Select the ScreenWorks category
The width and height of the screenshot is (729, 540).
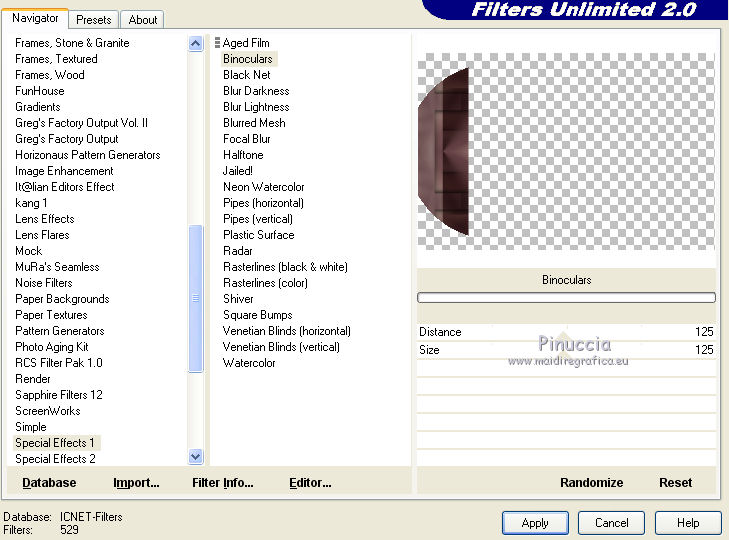tap(48, 411)
